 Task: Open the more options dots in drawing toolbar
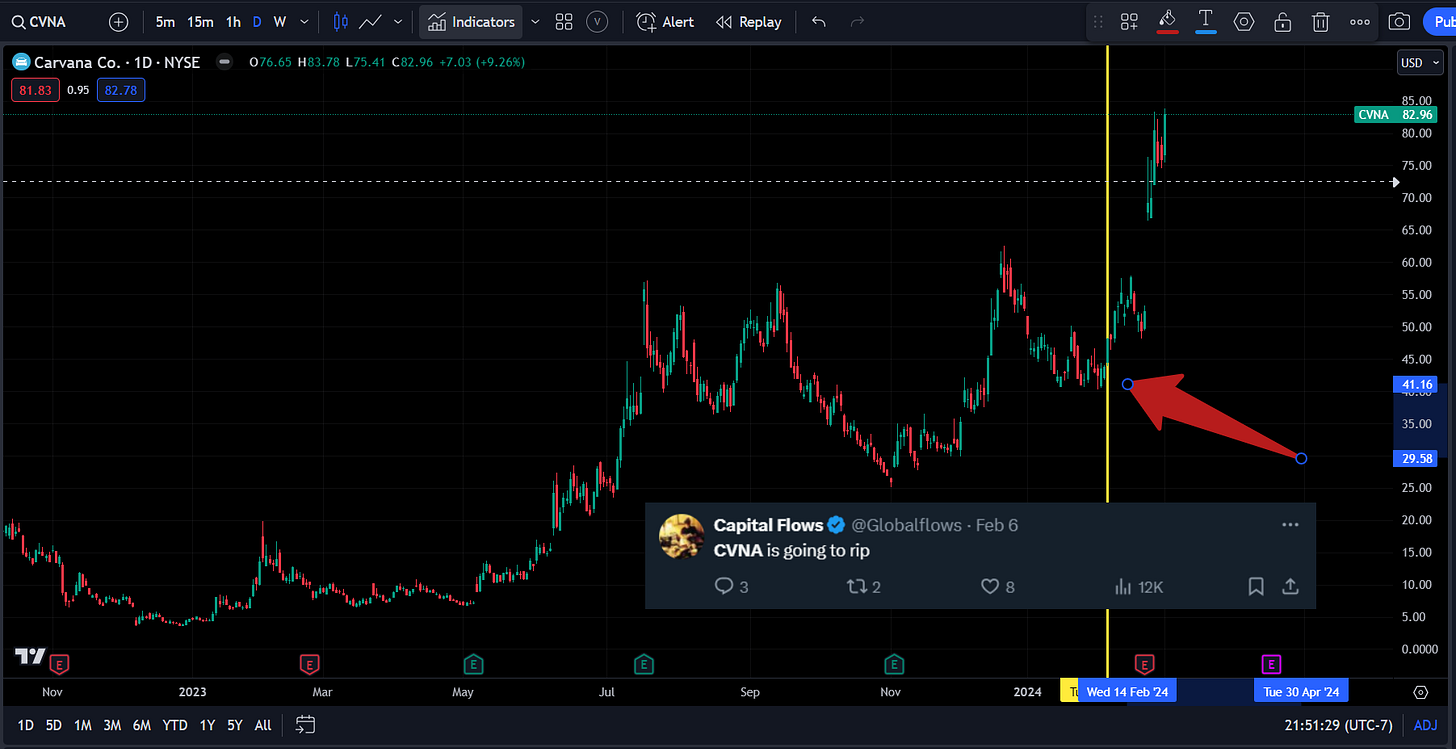tap(1360, 22)
